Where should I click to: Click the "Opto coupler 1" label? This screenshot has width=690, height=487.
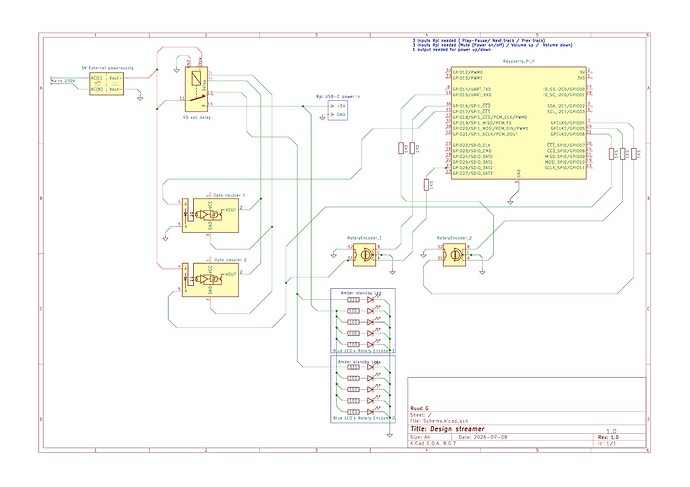click(x=229, y=195)
